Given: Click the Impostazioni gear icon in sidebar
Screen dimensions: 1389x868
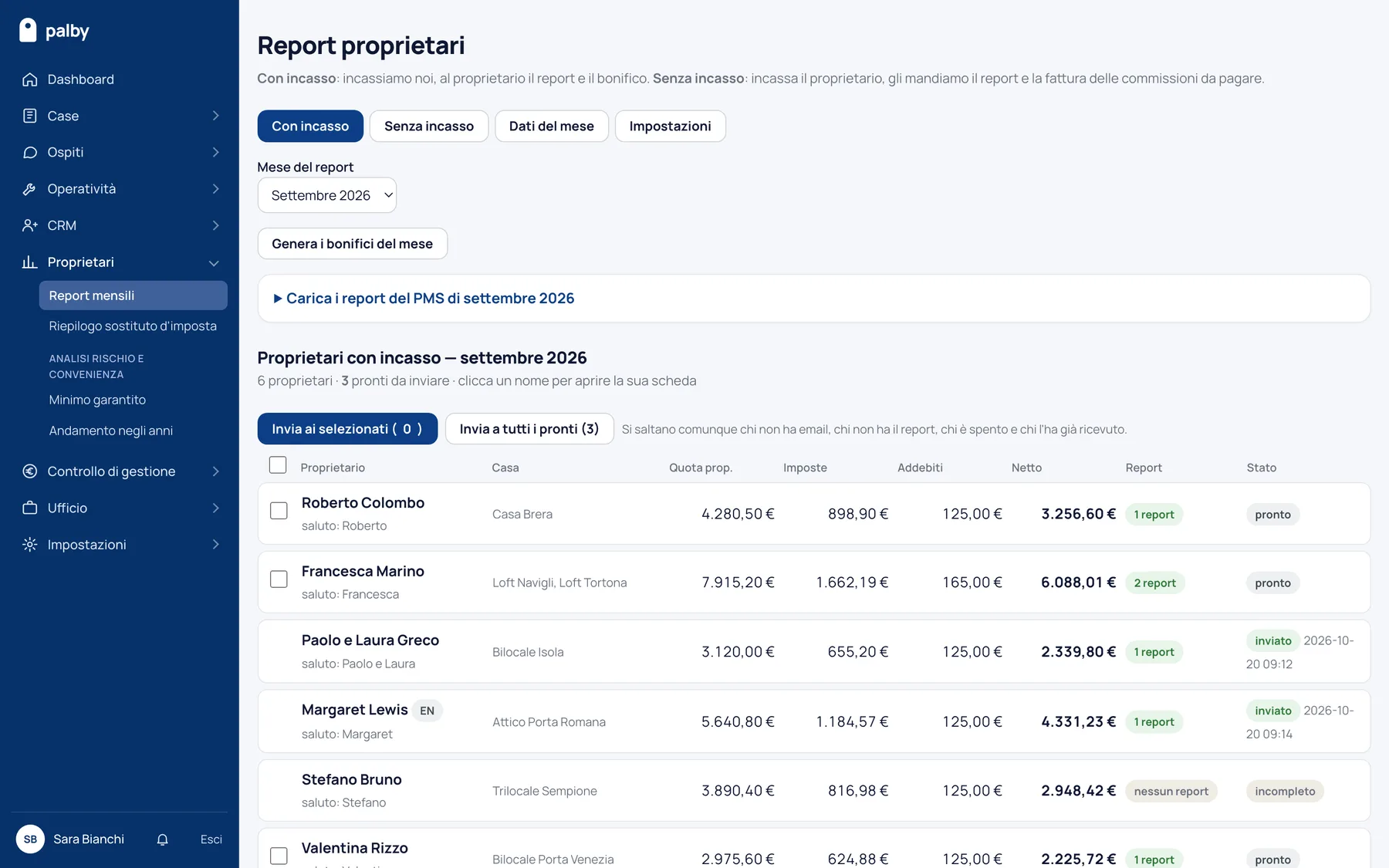Looking at the screenshot, I should tap(30, 545).
